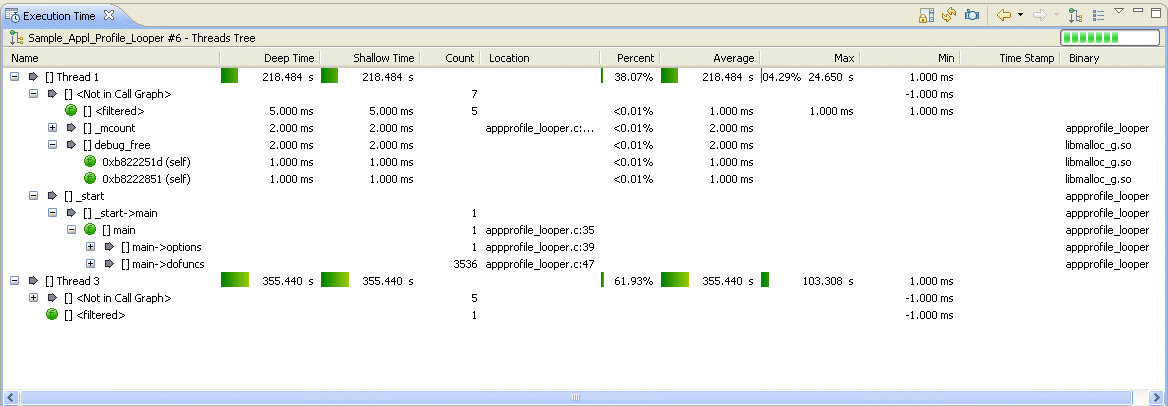Expand the main->dofuncs node

91,264
